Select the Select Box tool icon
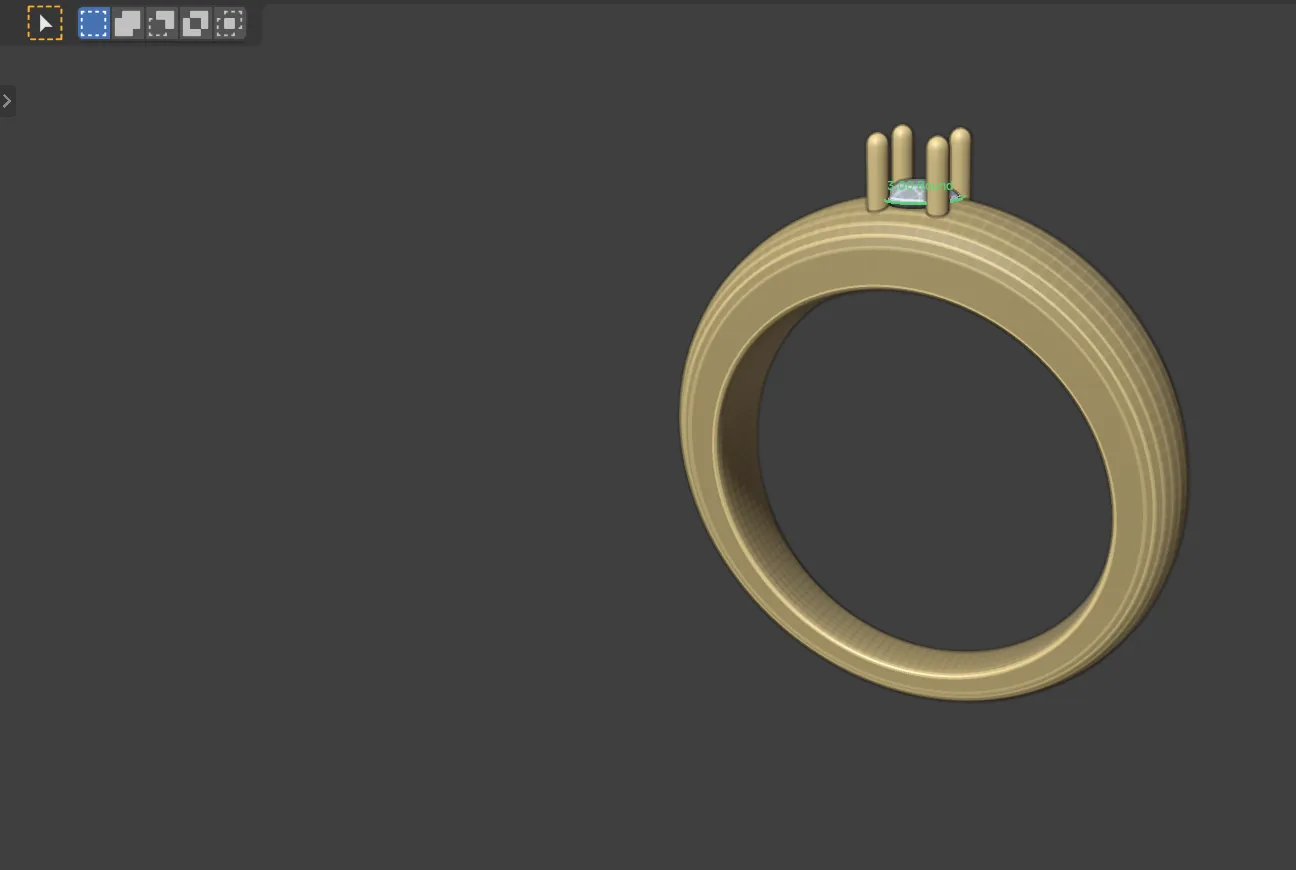Viewport: 1296px width, 870px height. click(x=45, y=23)
